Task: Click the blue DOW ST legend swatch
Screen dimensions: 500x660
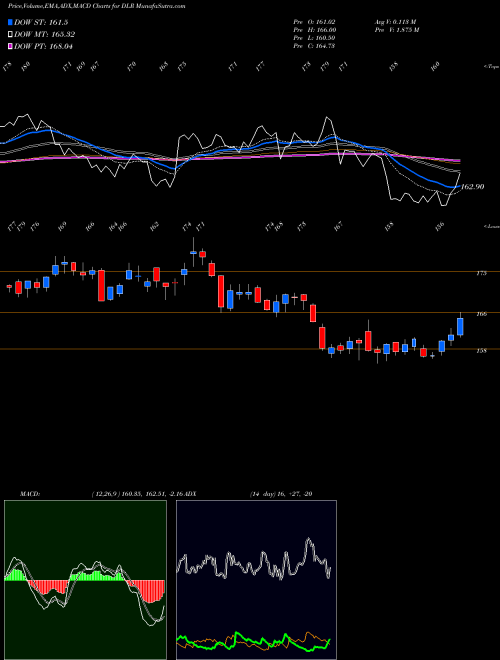Action: [10, 22]
